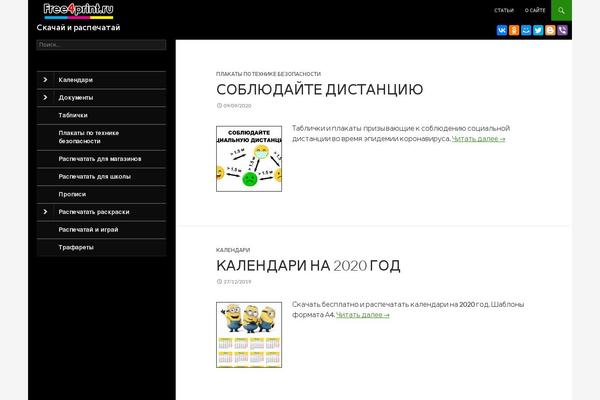Open Документы in the sidebar

[76, 98]
